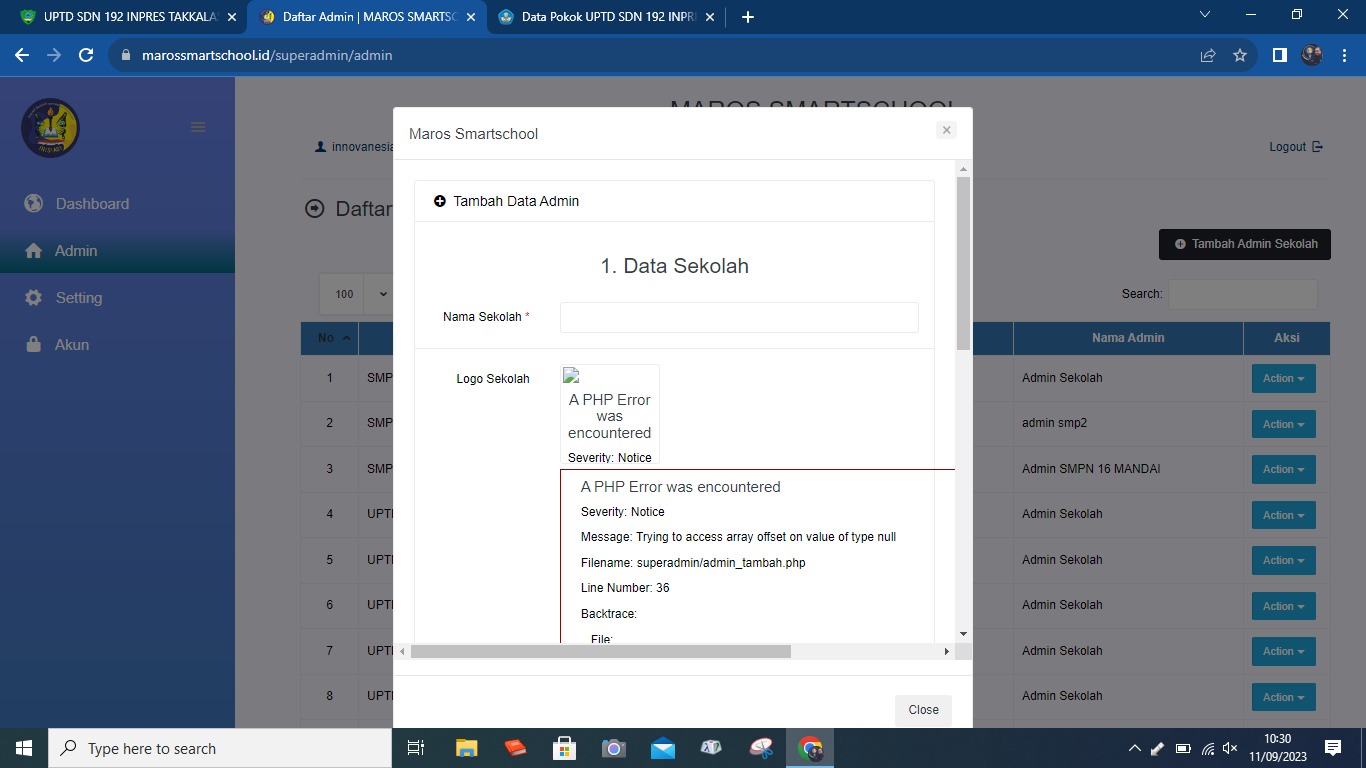The height and width of the screenshot is (768, 1366).
Task: Bookmark this page with star icon
Action: point(1240,56)
